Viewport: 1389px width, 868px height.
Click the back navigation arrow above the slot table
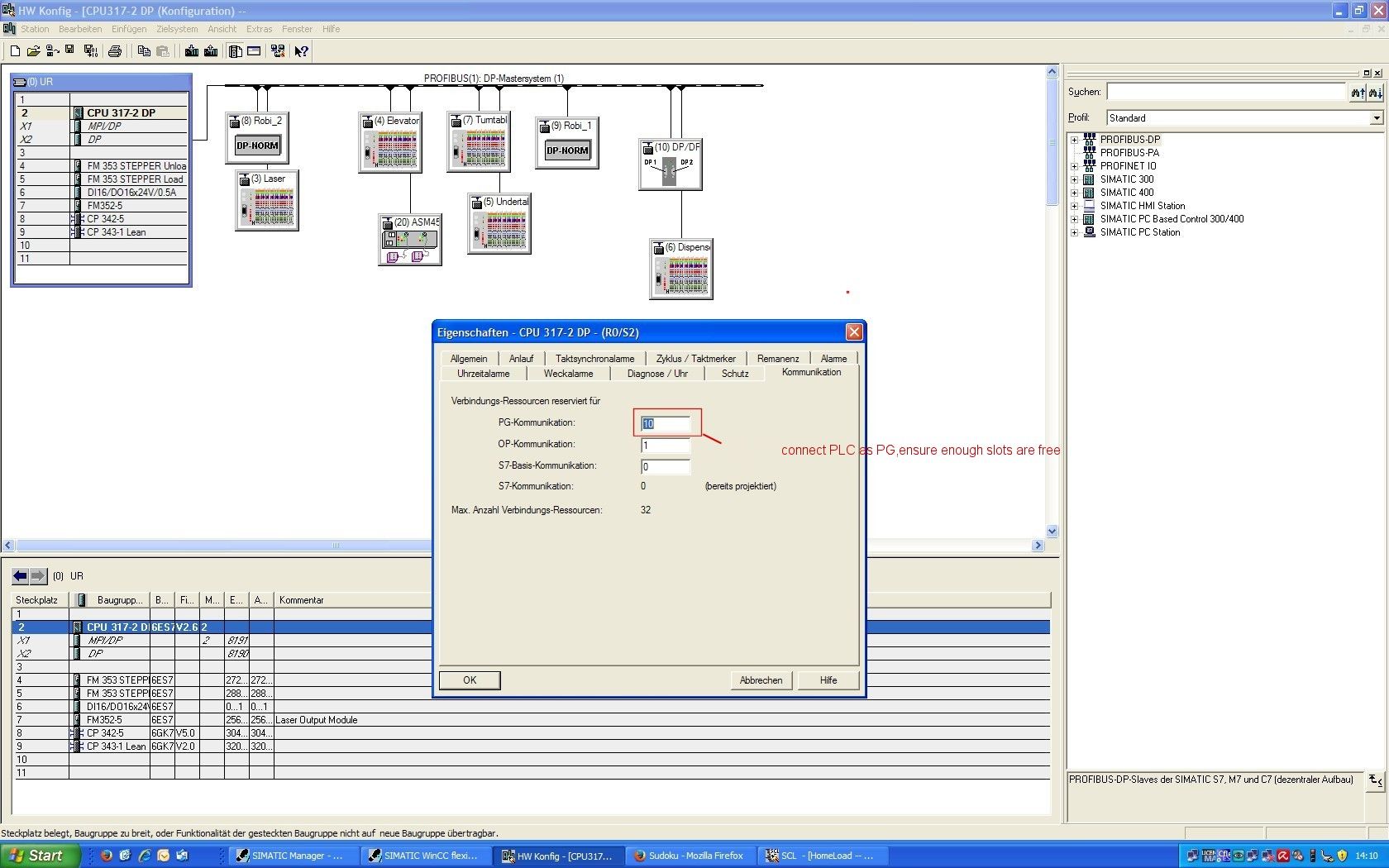(x=21, y=576)
